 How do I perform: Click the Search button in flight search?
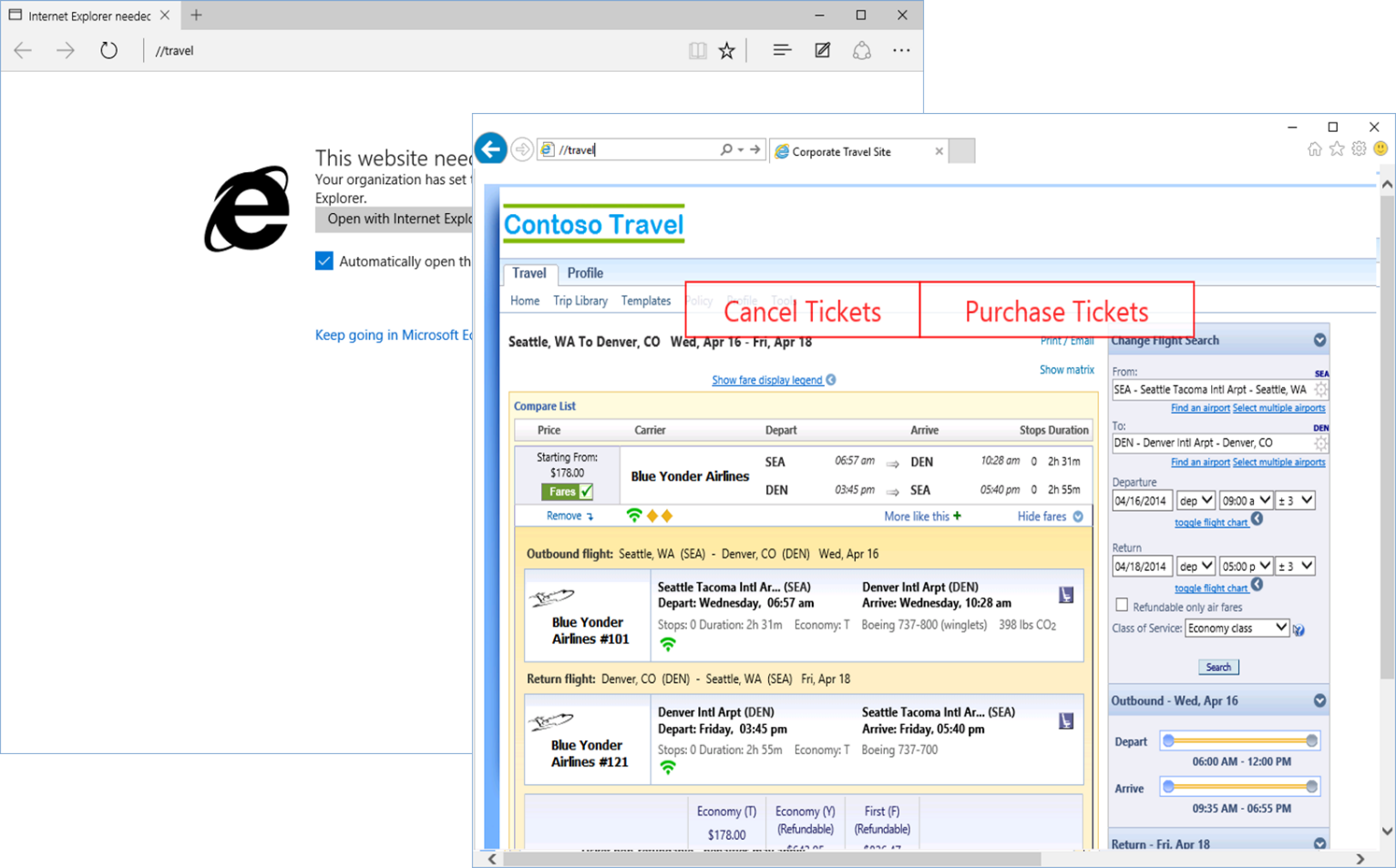click(1218, 666)
